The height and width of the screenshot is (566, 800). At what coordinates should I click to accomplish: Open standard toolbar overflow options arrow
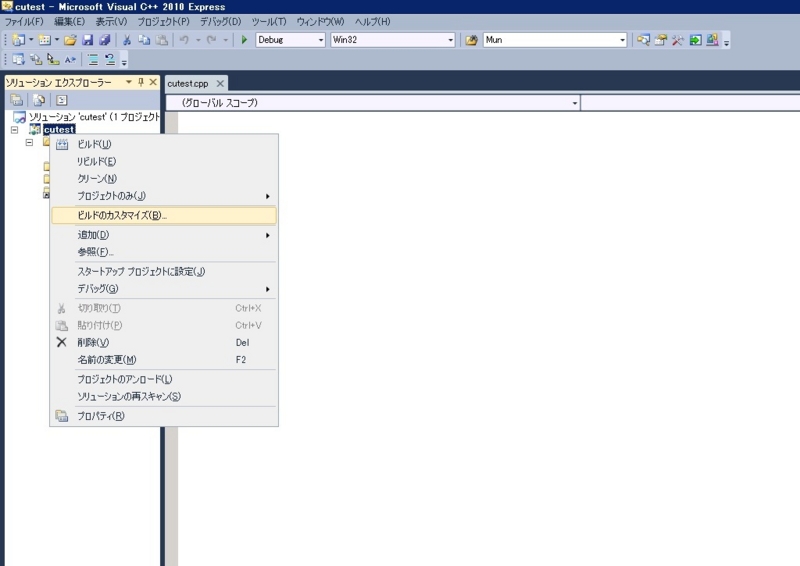pos(727,41)
